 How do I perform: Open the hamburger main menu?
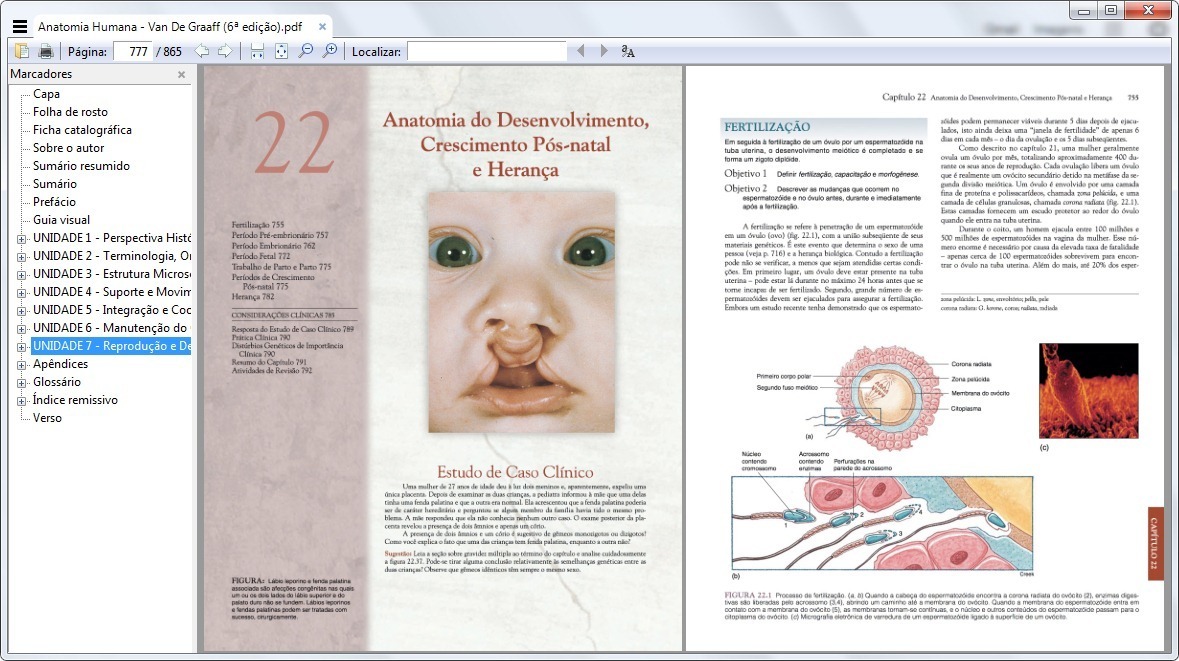[20, 26]
